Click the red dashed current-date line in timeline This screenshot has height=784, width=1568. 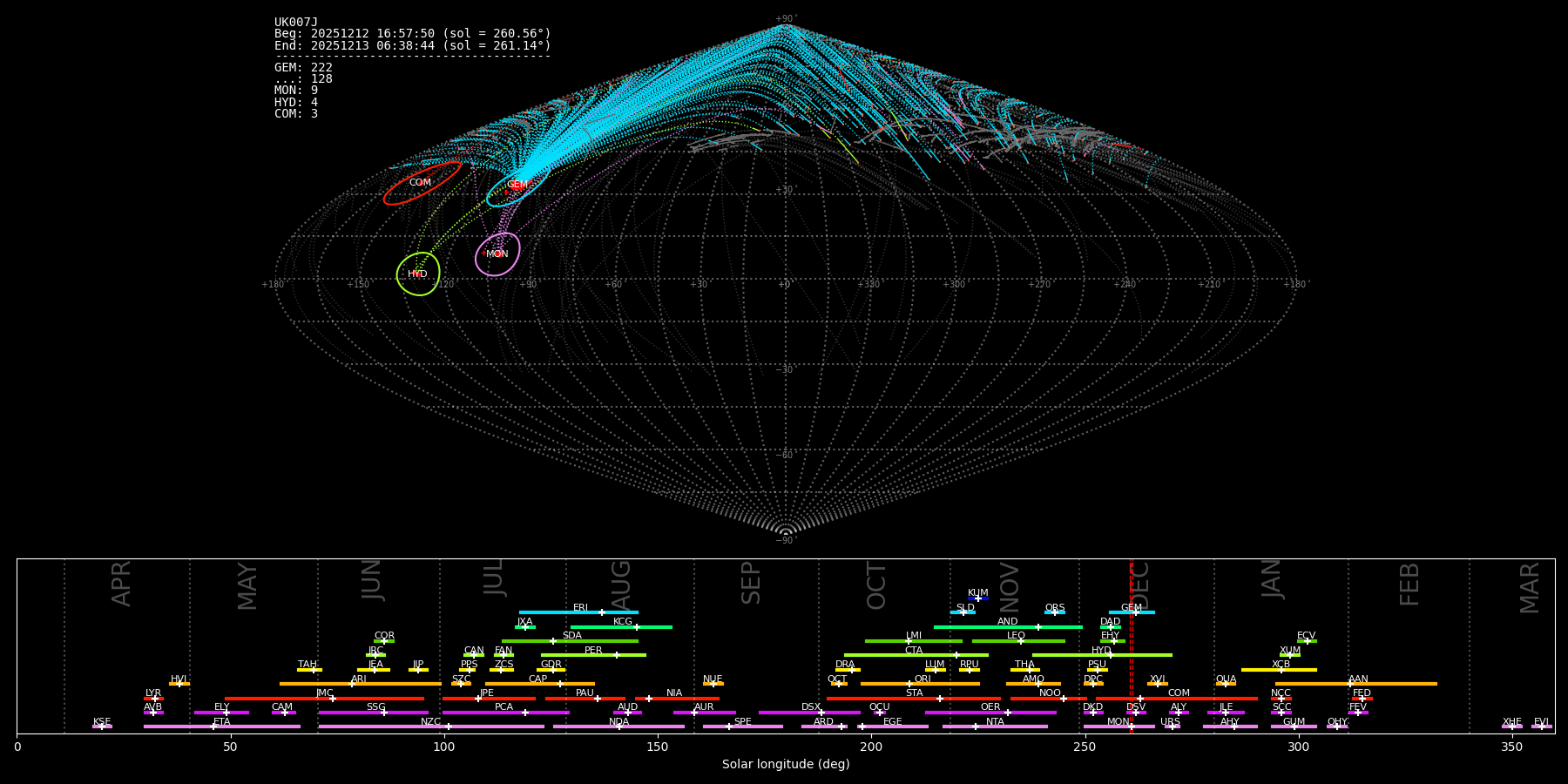(1132, 646)
